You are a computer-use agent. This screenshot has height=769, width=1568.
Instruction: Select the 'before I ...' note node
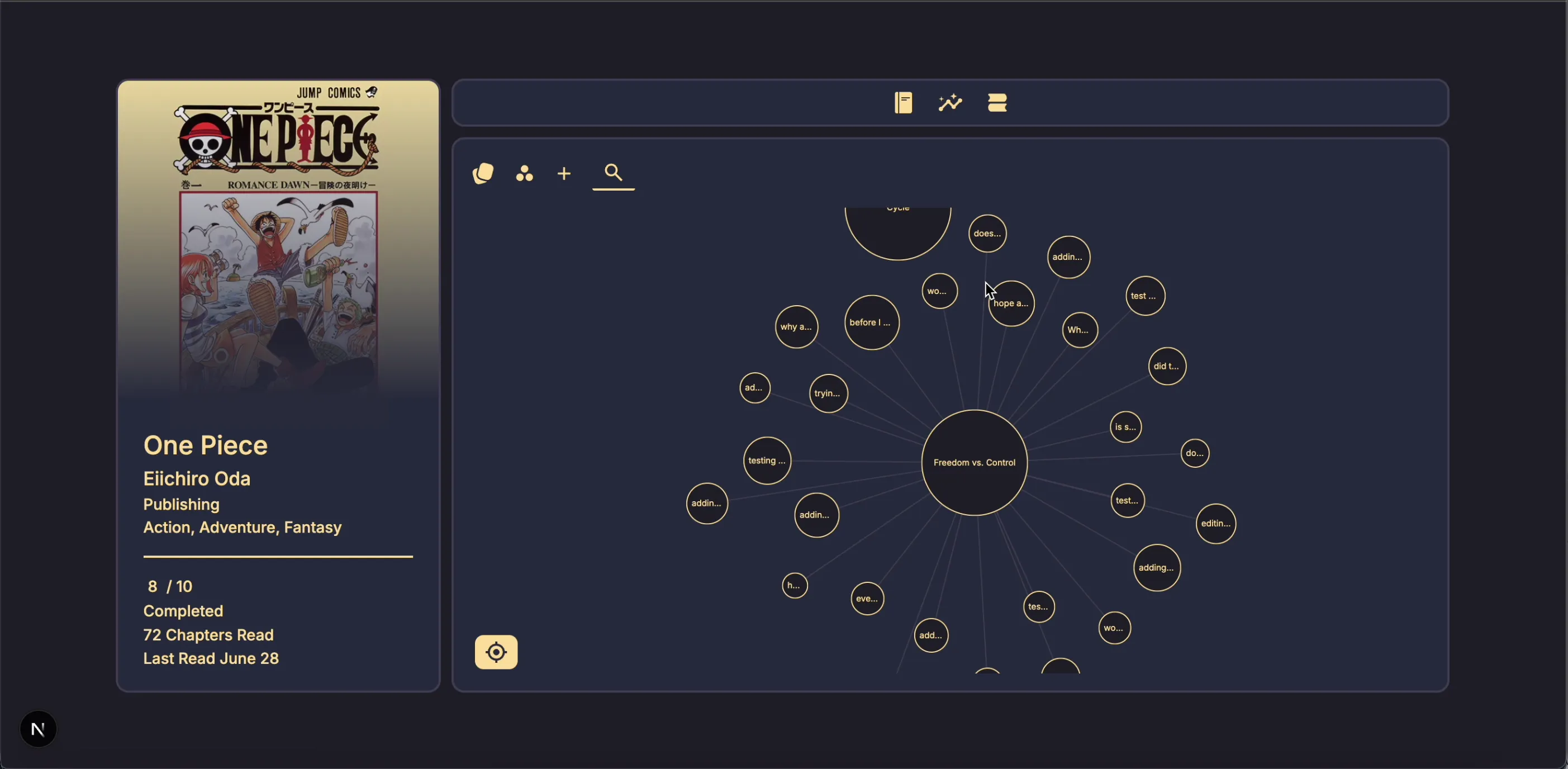(872, 322)
